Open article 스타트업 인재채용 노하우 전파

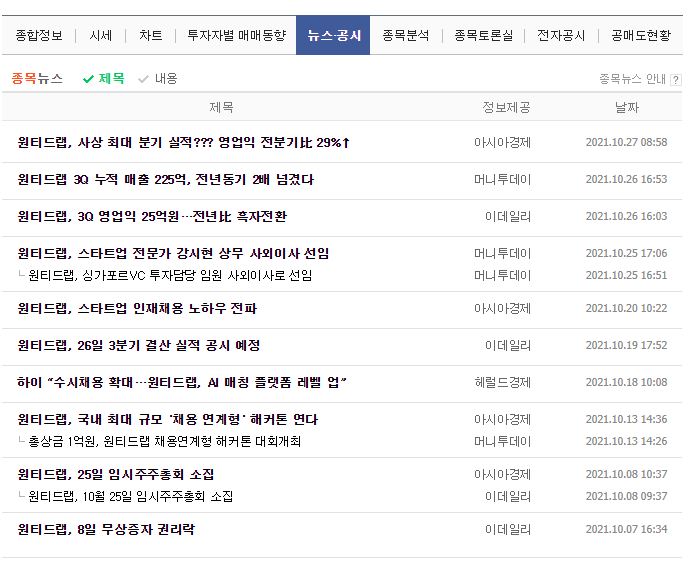tap(137, 308)
